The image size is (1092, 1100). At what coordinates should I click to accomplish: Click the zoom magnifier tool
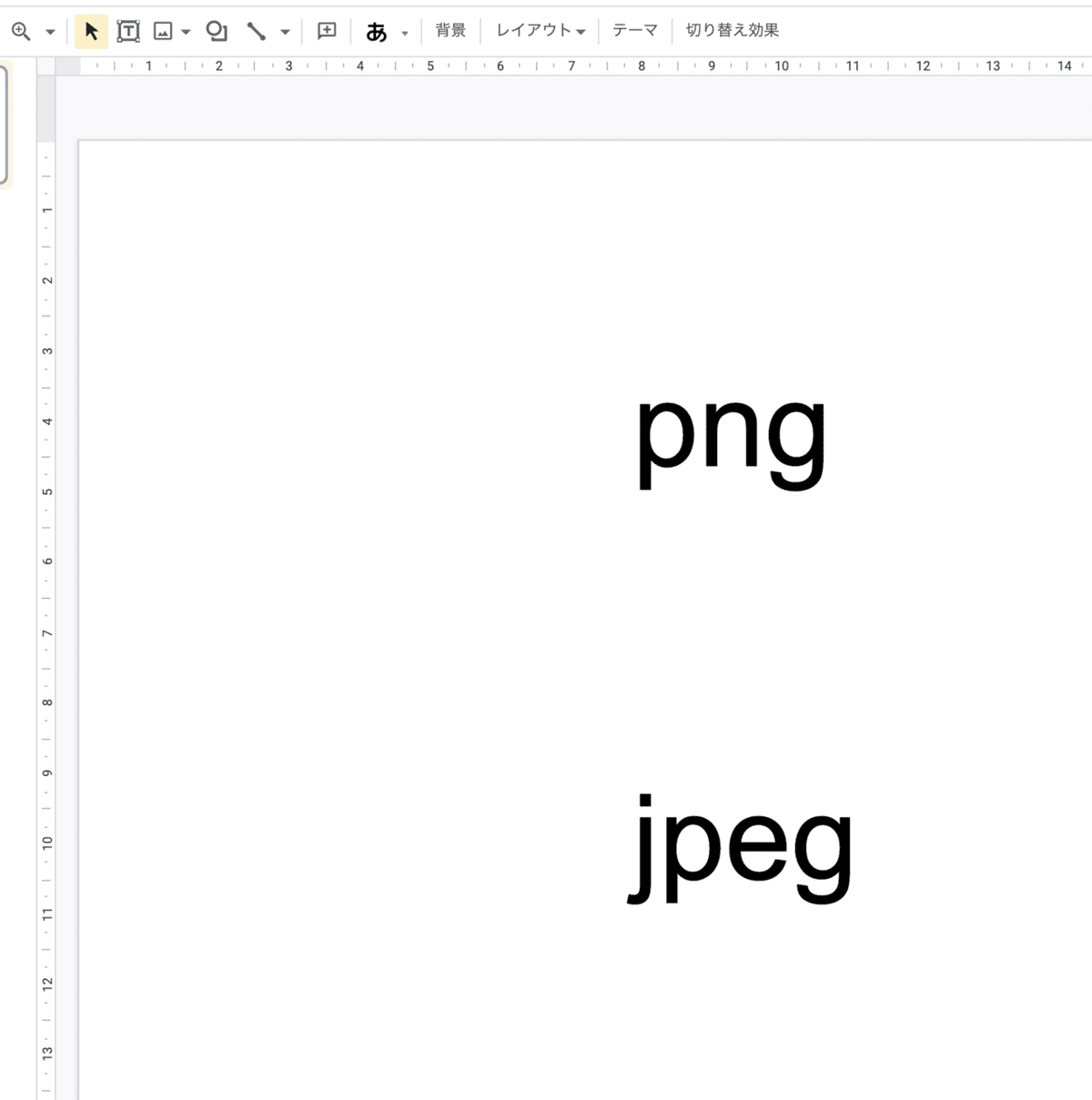[x=21, y=32]
